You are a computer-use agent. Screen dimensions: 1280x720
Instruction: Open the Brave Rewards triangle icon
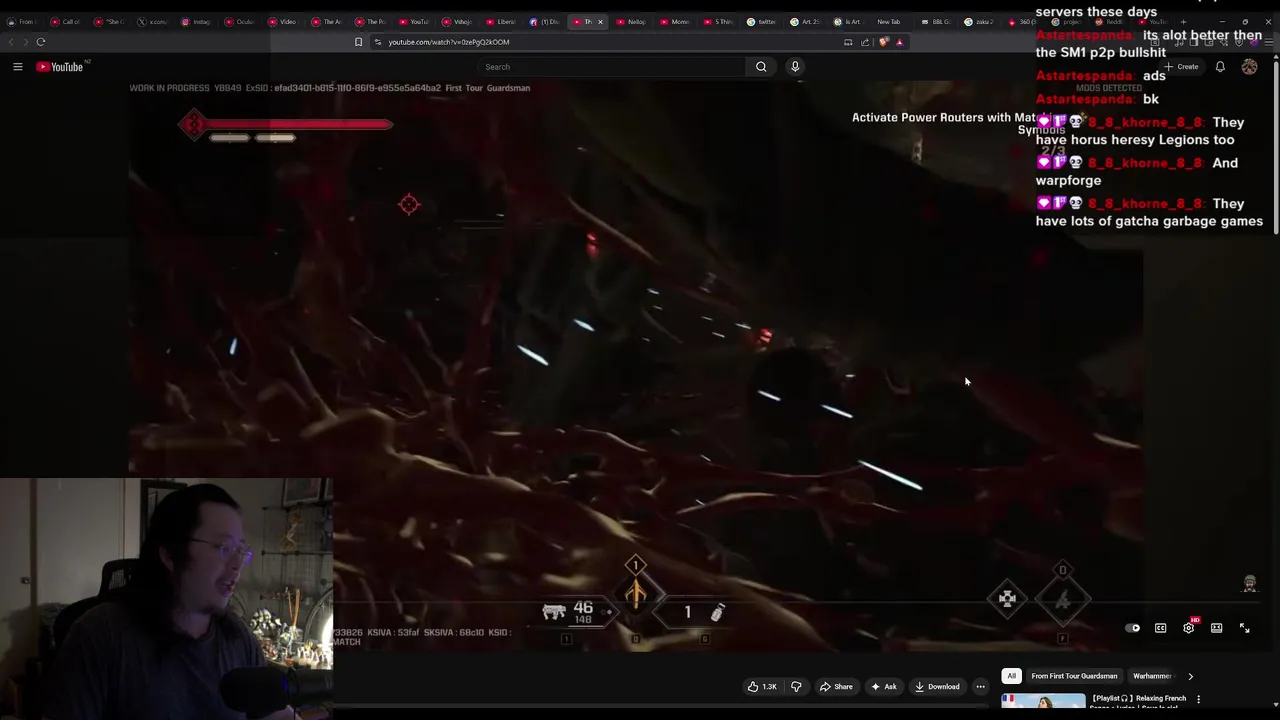(899, 42)
